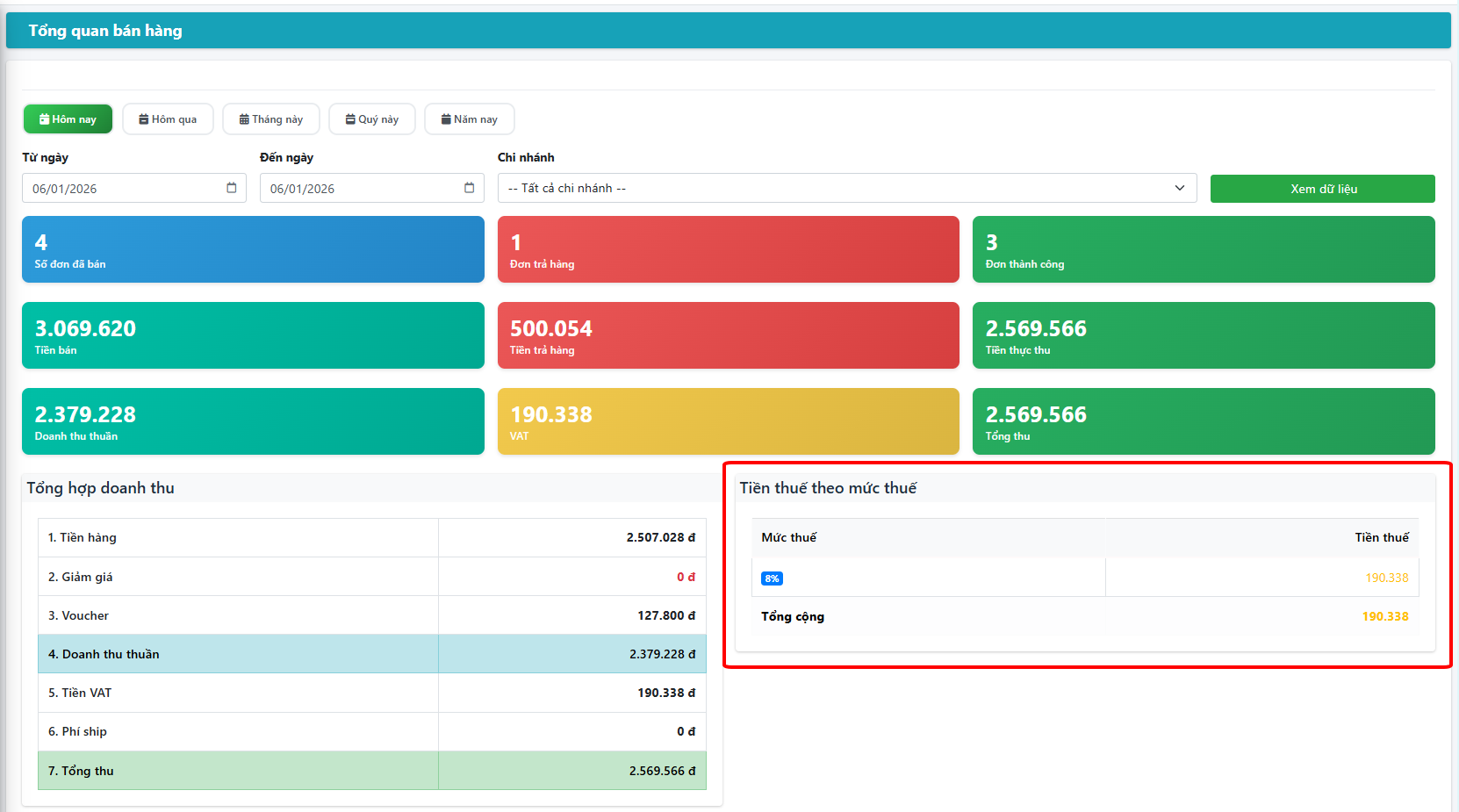Click the Đến ngày date input
The height and width of the screenshot is (812, 1459).
click(x=360, y=189)
